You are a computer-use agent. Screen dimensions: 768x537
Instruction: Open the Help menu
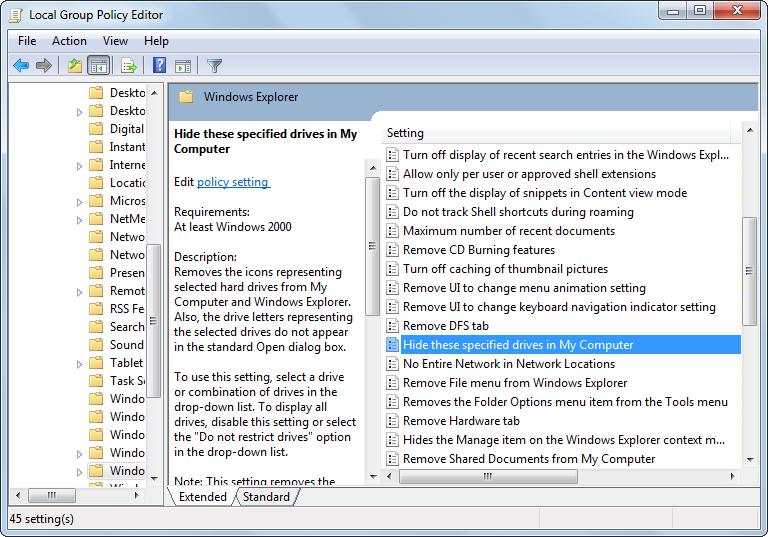tap(156, 41)
